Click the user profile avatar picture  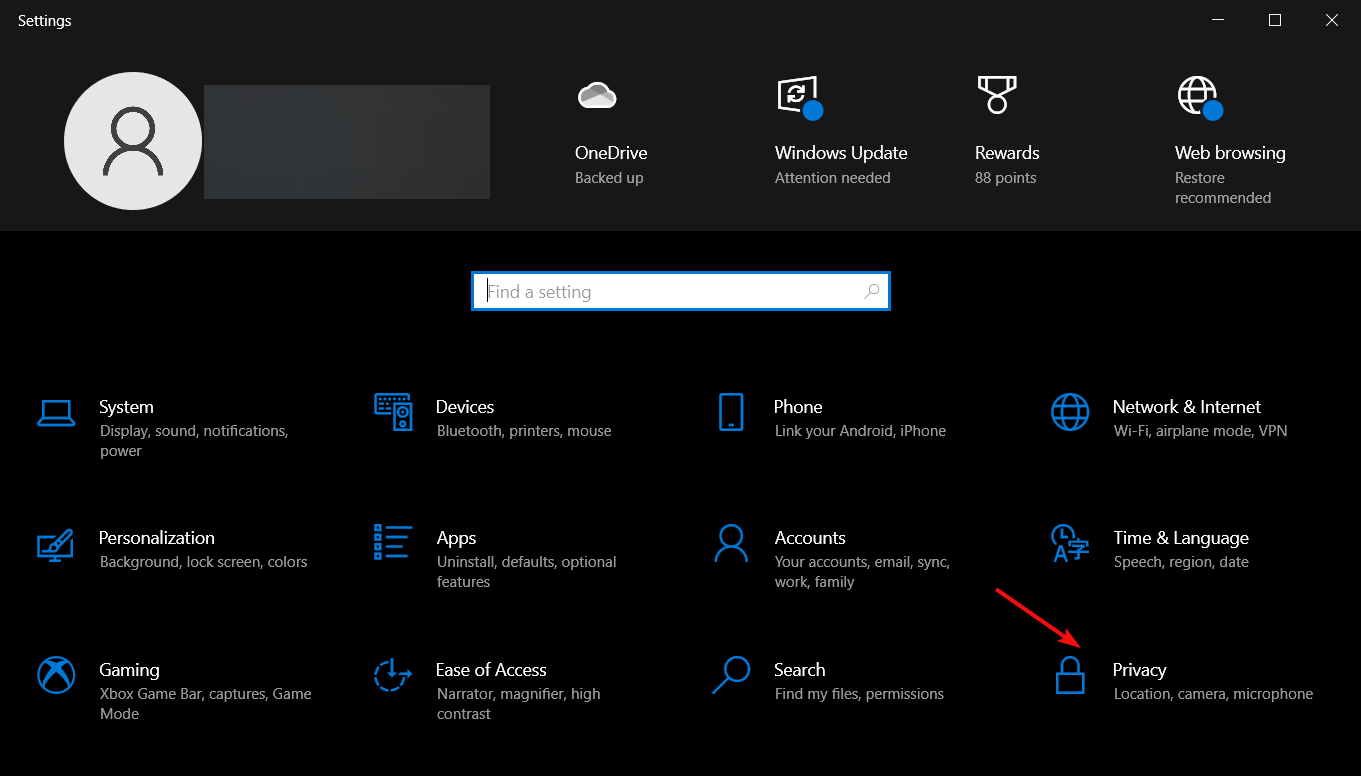tap(133, 141)
